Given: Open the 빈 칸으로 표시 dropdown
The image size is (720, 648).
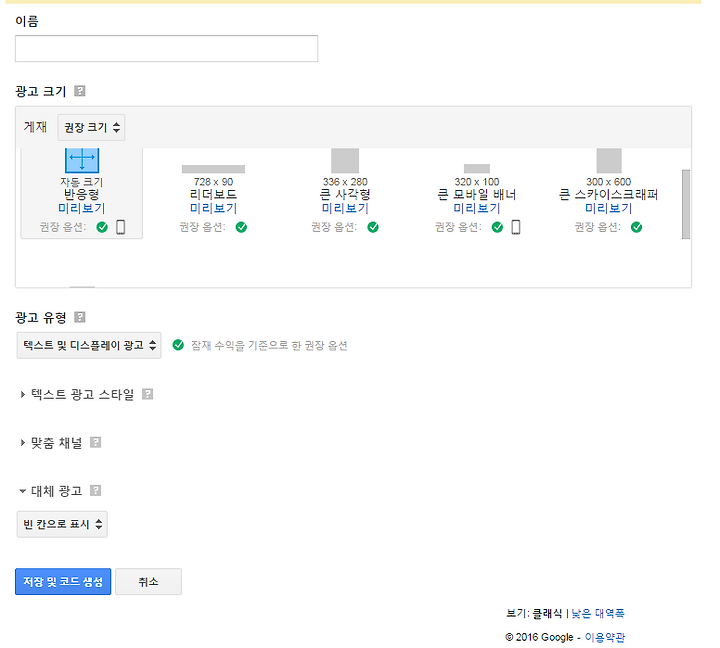Looking at the screenshot, I should pyautogui.click(x=62, y=524).
